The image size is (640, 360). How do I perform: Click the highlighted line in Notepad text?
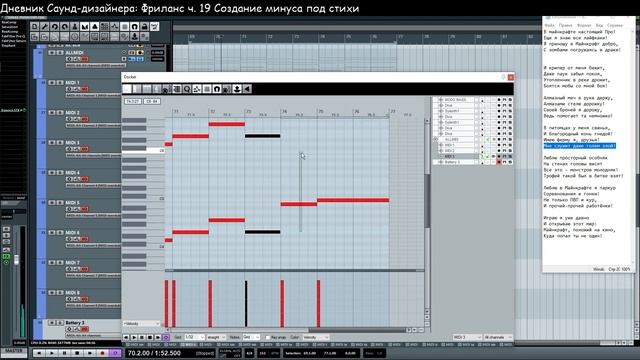pyautogui.click(x=580, y=146)
